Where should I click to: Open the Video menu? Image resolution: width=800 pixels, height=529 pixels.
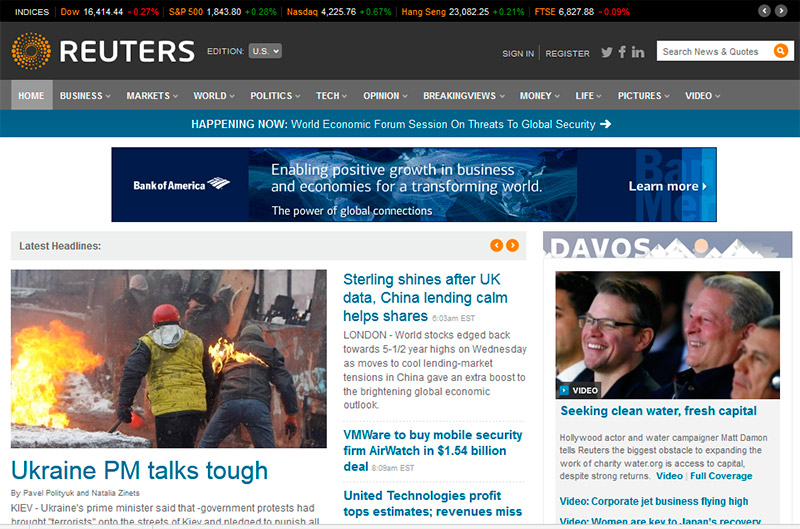(x=703, y=95)
